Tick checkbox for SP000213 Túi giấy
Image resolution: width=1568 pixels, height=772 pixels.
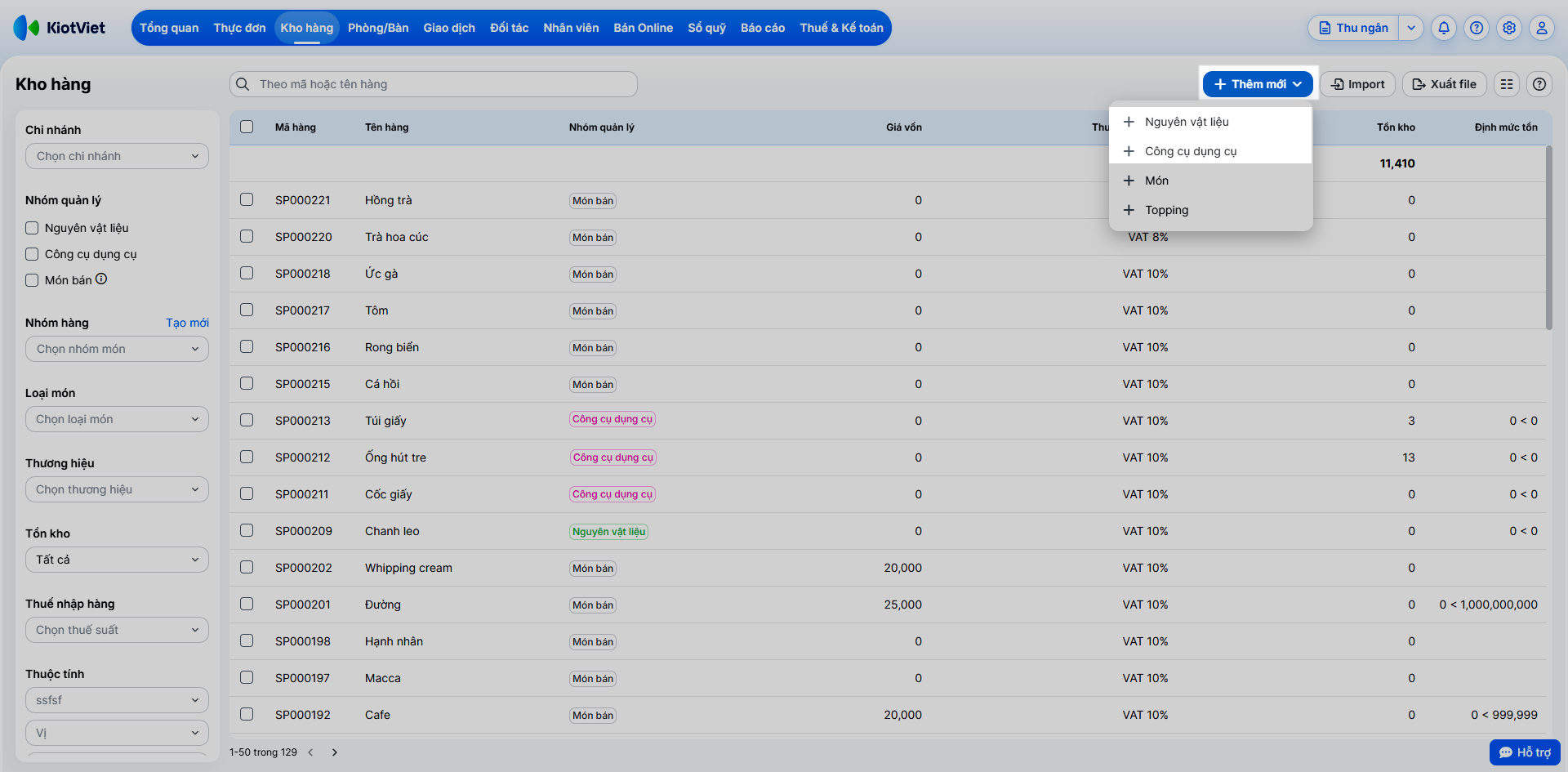click(247, 420)
